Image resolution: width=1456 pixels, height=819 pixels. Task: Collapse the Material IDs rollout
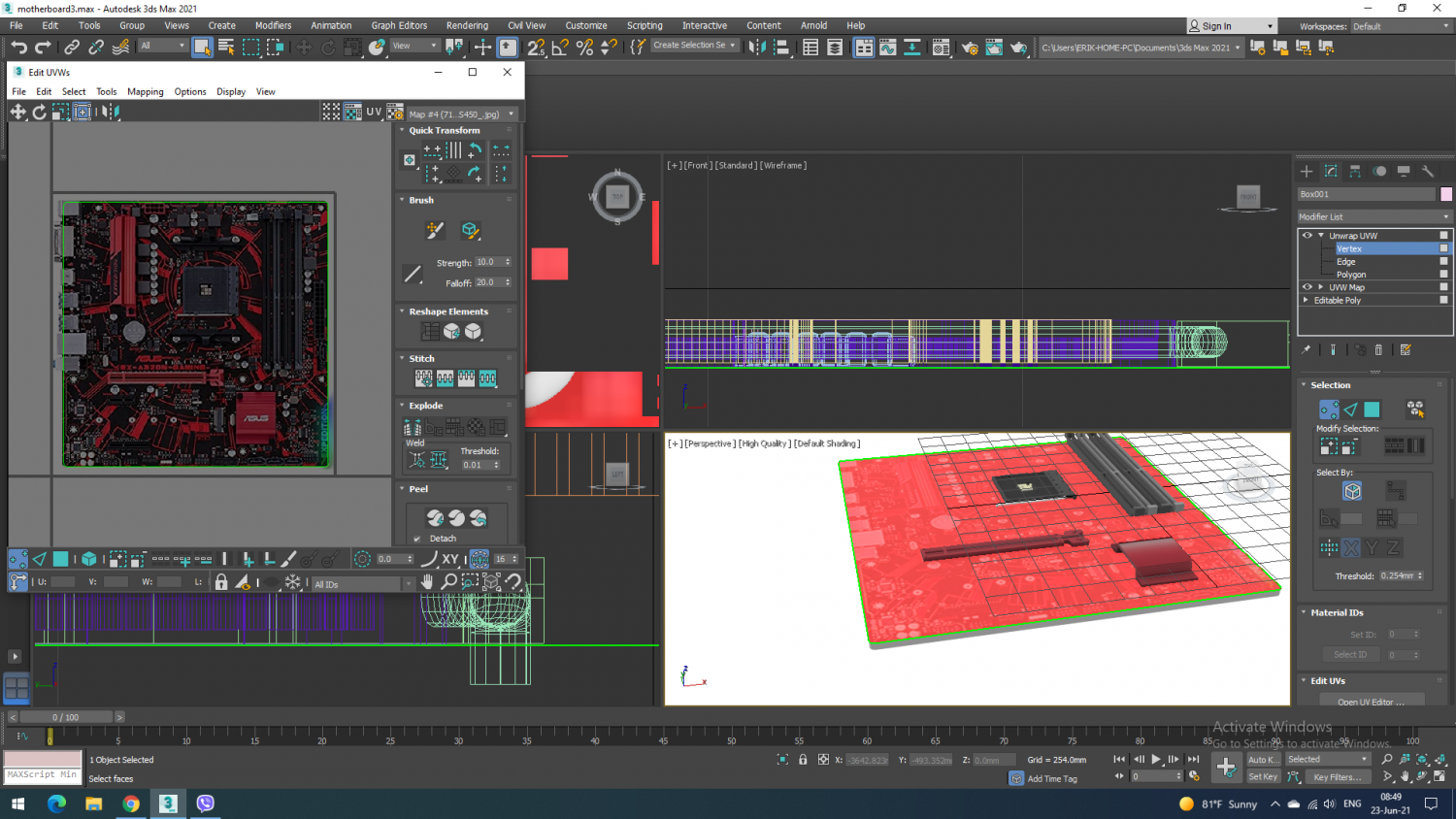1304,612
